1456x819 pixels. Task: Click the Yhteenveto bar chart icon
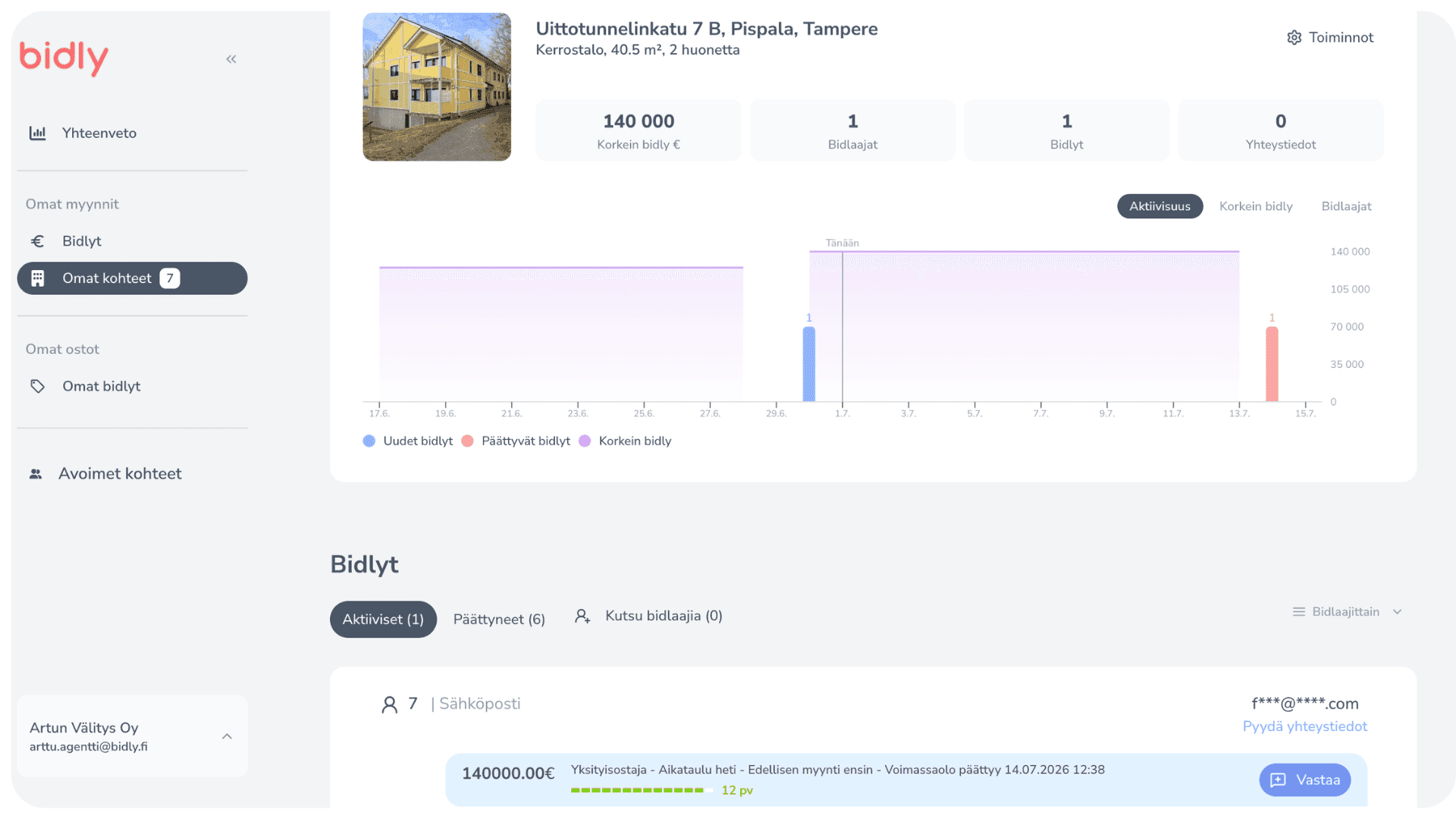[x=37, y=133]
